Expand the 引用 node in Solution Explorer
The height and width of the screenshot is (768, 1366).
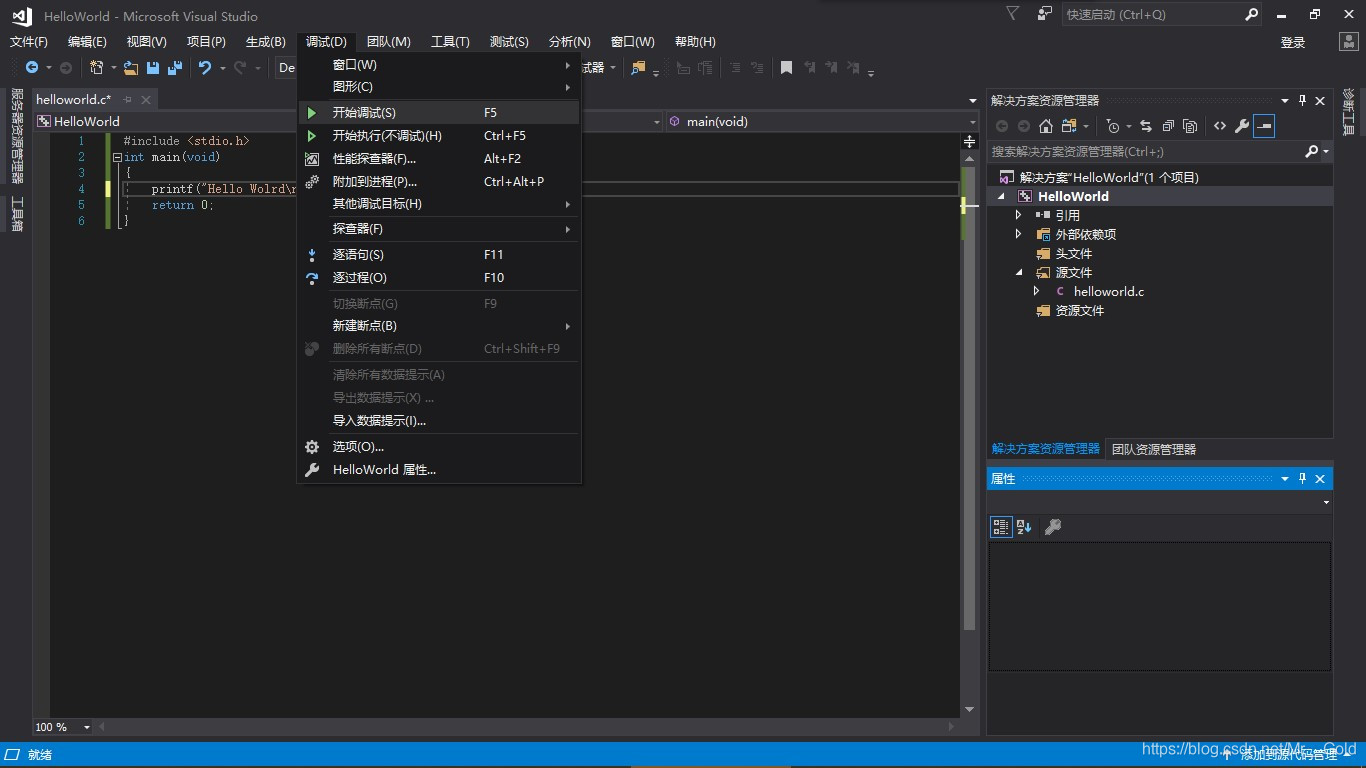tap(1019, 215)
